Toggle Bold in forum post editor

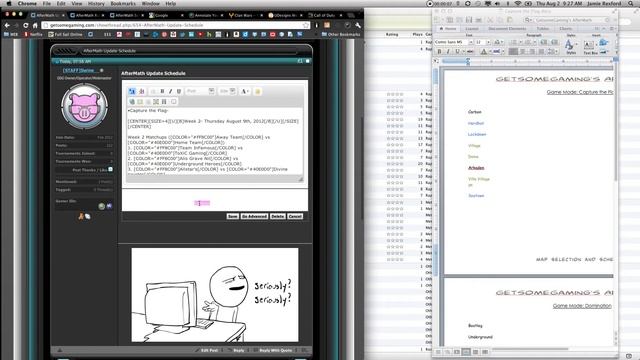(x=162, y=91)
